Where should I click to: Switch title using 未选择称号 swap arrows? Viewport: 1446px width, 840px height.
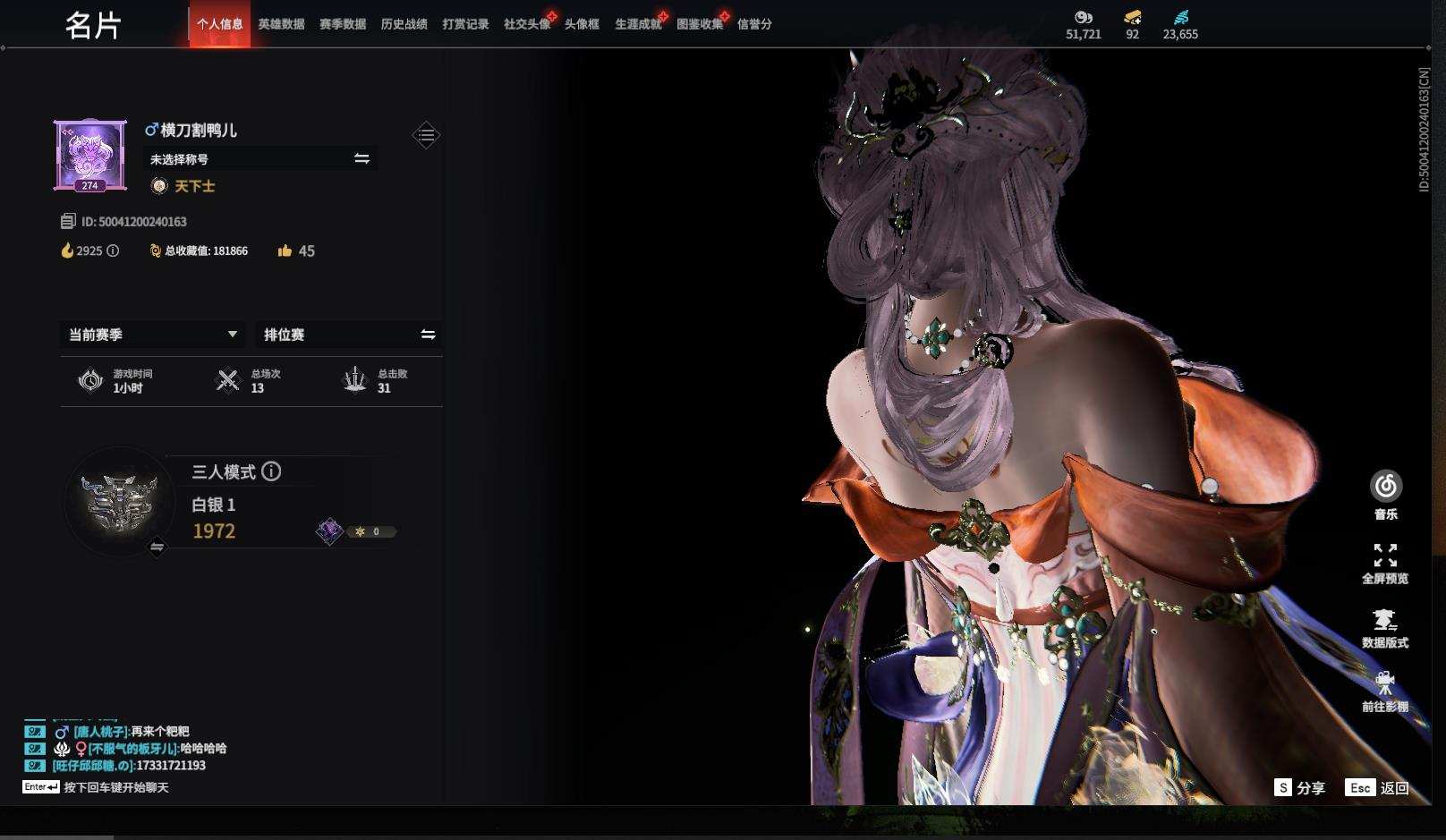coord(361,158)
